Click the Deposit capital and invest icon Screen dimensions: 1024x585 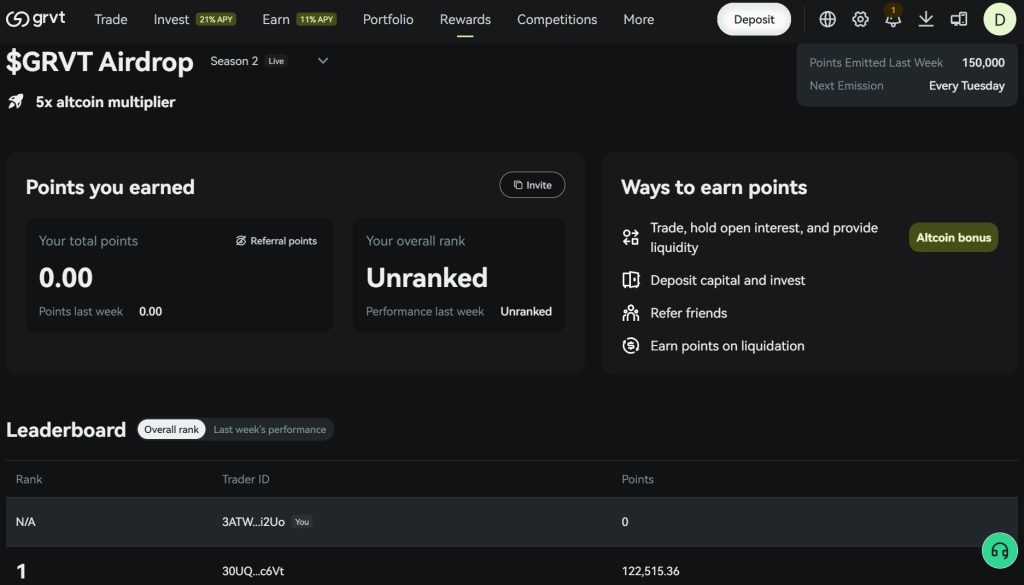point(630,280)
